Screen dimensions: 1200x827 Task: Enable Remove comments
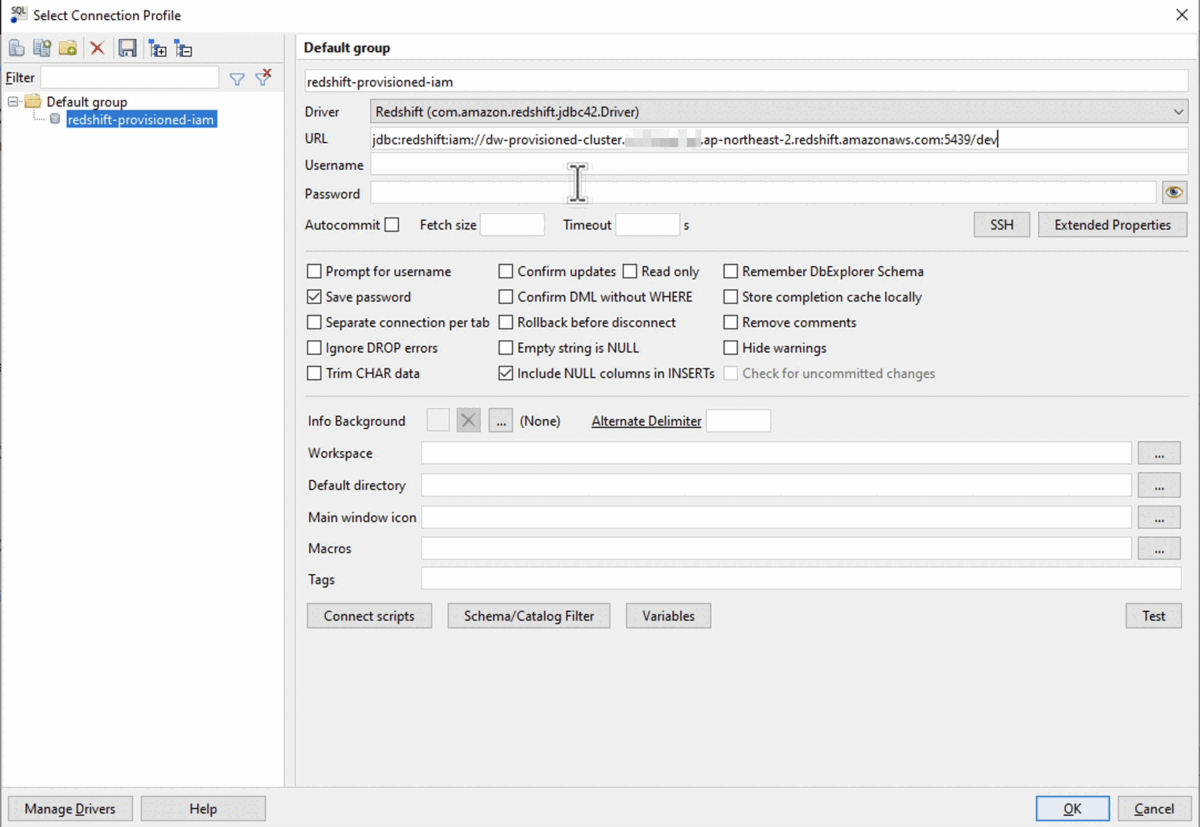click(x=731, y=322)
